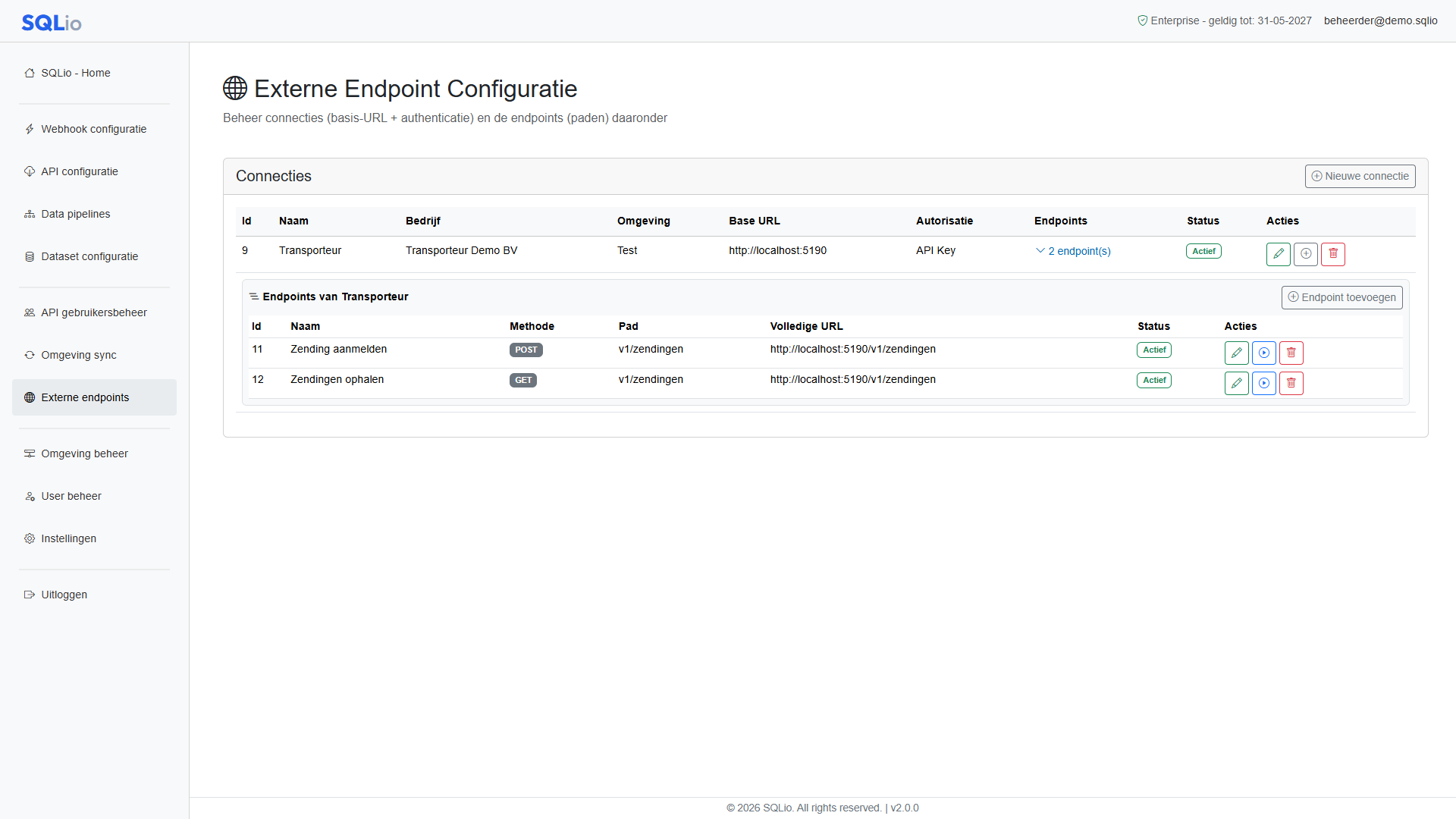Click the Endpoint toevoegen button
Image resolution: width=1456 pixels, height=819 pixels.
click(1341, 297)
